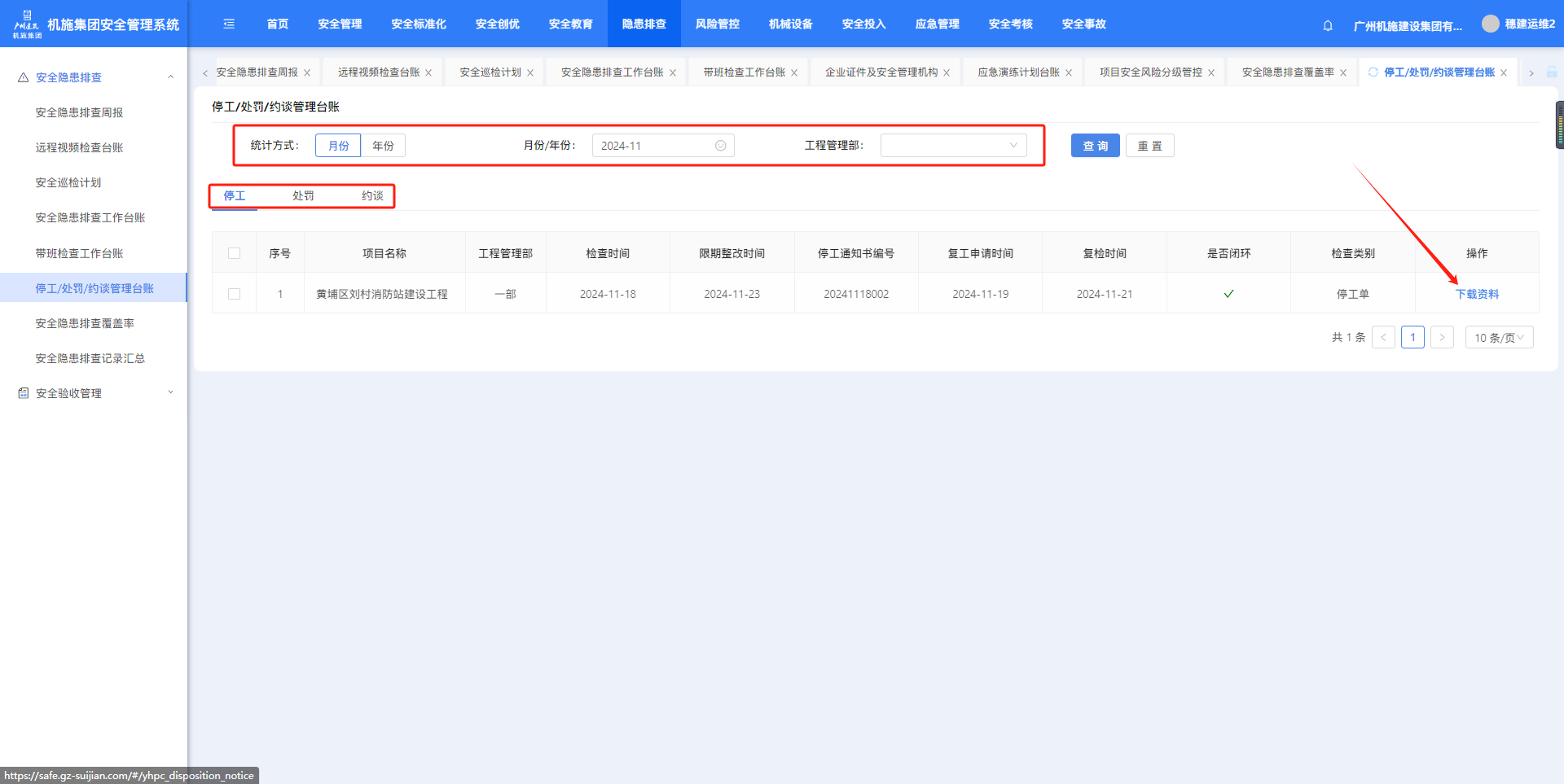This screenshot has height=784, width=1564.
Task: Click the notification bell icon
Action: (x=1328, y=25)
